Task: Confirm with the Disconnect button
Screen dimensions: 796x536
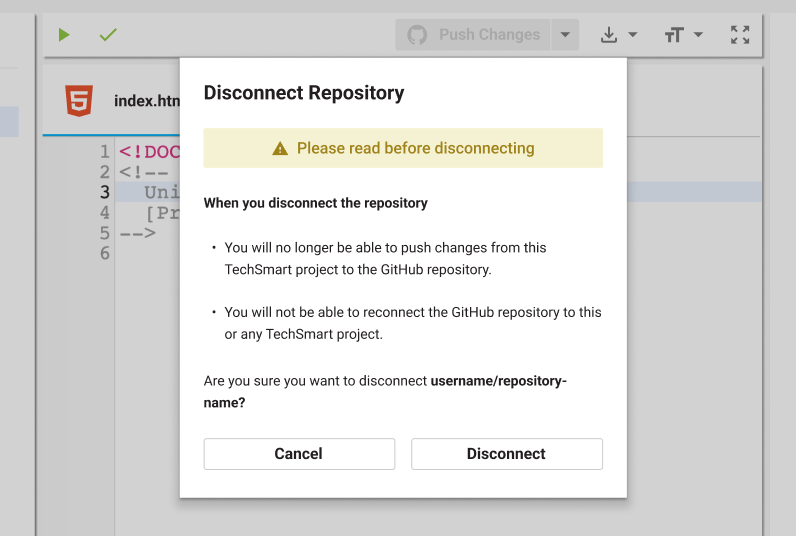Action: point(507,454)
